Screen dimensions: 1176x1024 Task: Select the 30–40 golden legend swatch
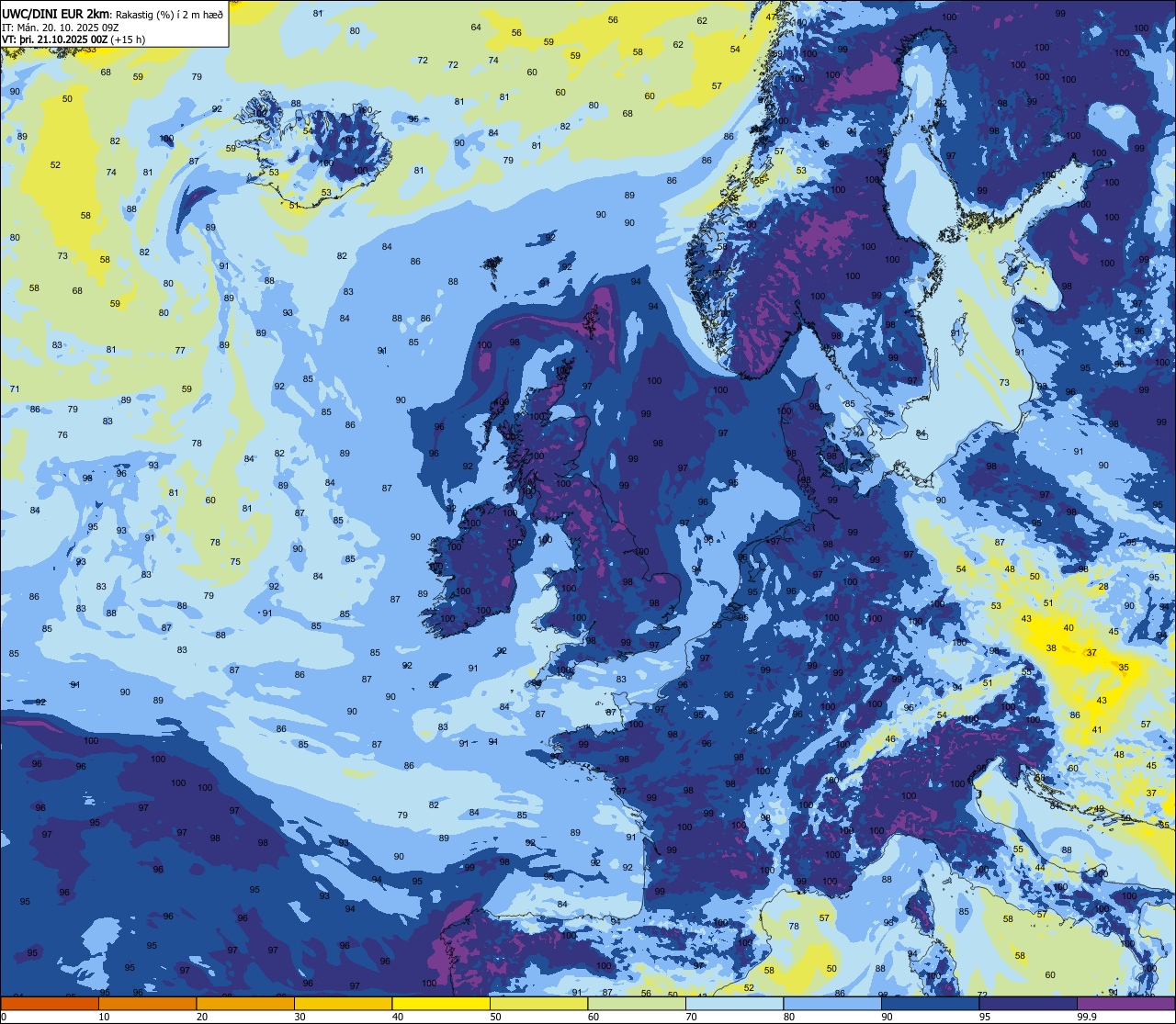343,1003
